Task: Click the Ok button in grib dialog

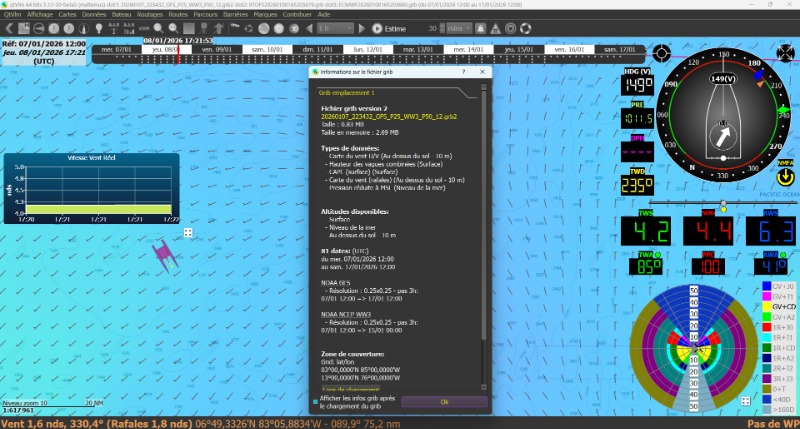Action: [443, 401]
